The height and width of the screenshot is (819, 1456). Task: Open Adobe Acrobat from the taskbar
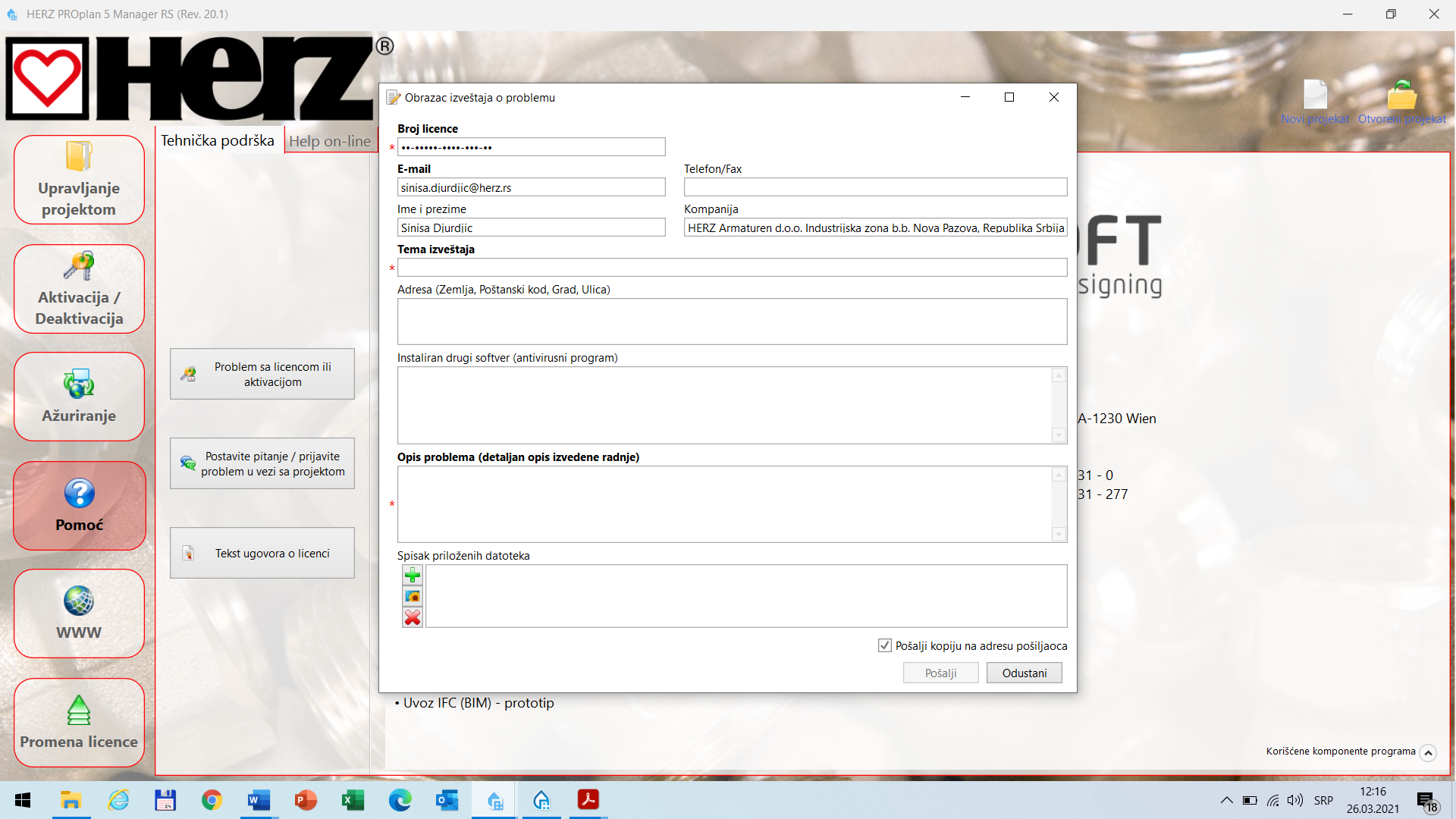(x=588, y=800)
